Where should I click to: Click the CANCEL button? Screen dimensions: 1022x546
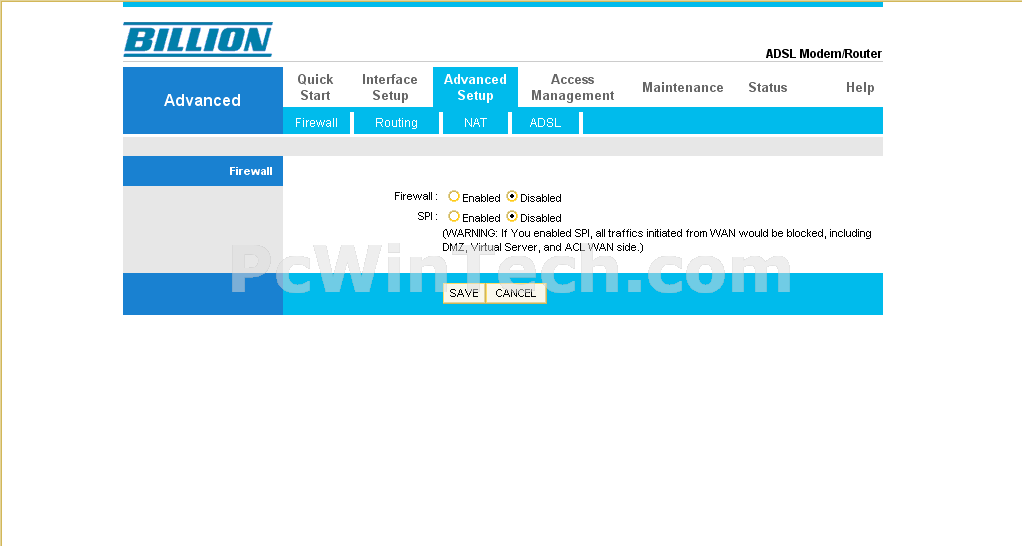pos(516,293)
